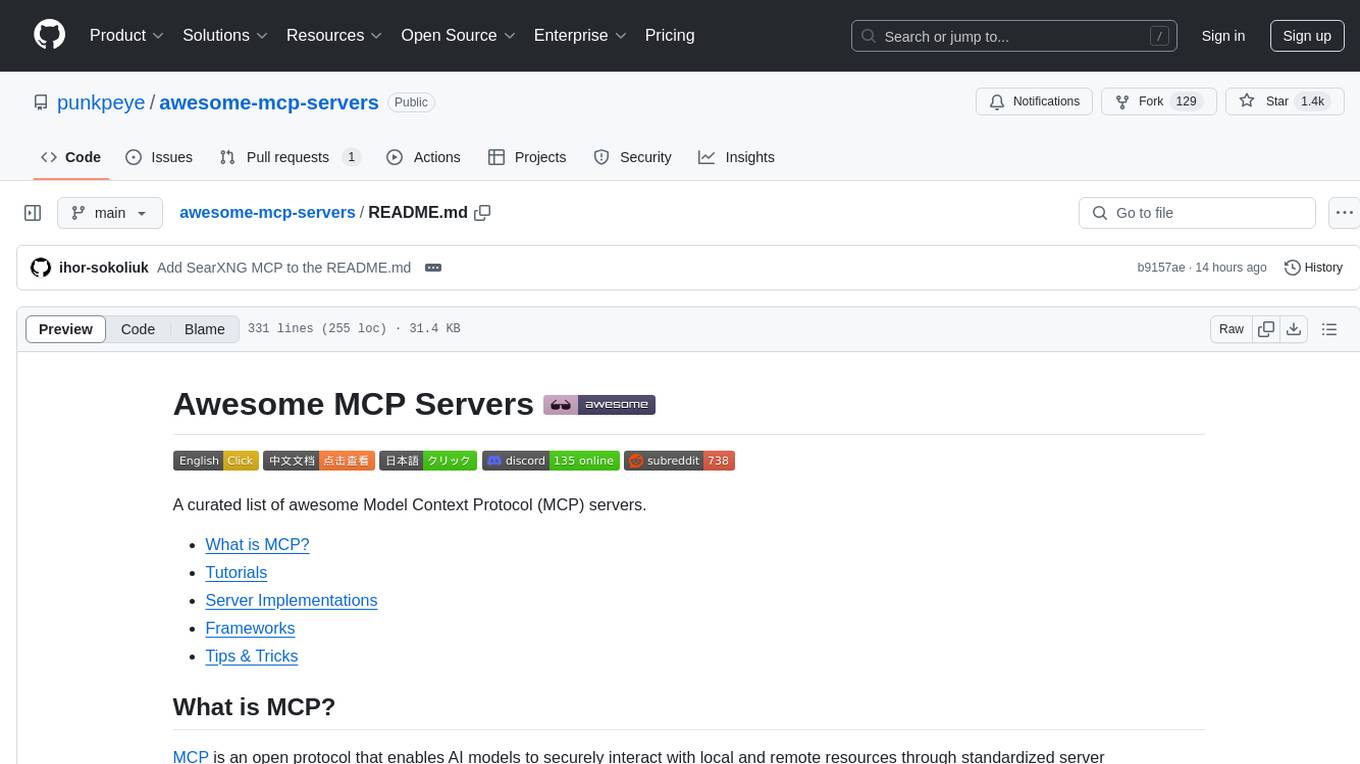Click the subreddit 738 badge
The image size is (1360, 764).
pos(680,460)
